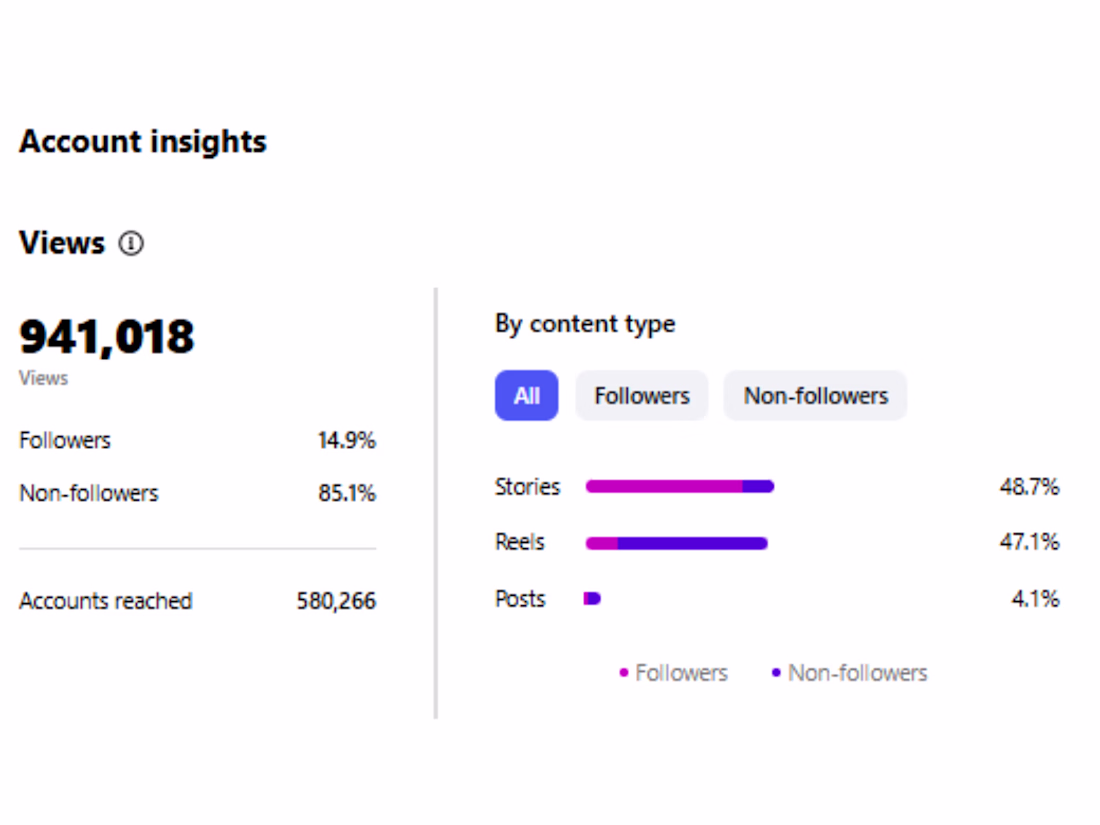Click the info icon beside Views
1100x825 pixels.
(x=131, y=243)
